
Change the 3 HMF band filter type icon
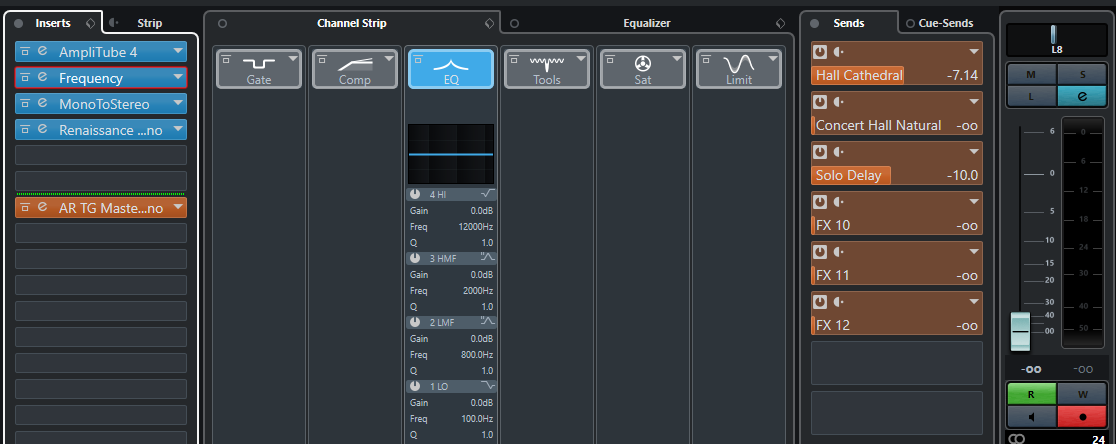coord(488,258)
